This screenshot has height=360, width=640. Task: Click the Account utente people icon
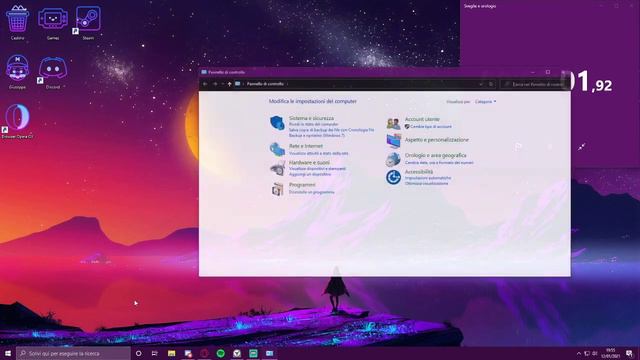coord(393,123)
